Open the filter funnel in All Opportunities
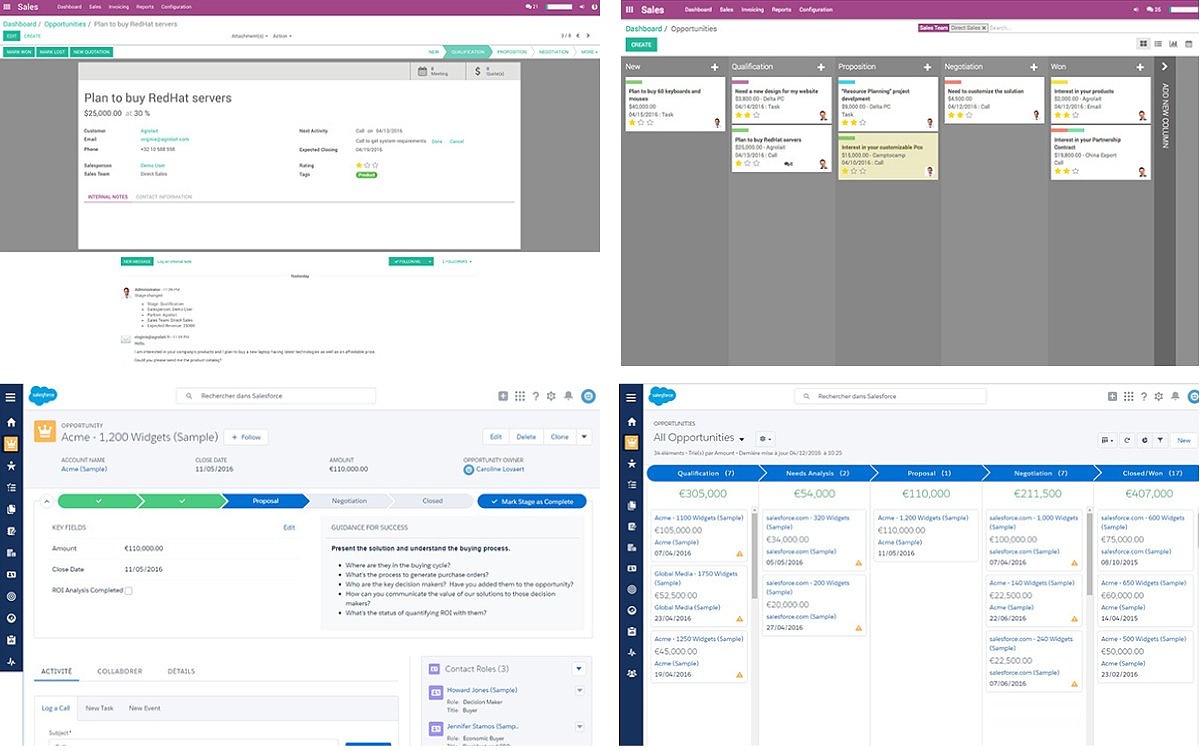 click(x=1160, y=440)
